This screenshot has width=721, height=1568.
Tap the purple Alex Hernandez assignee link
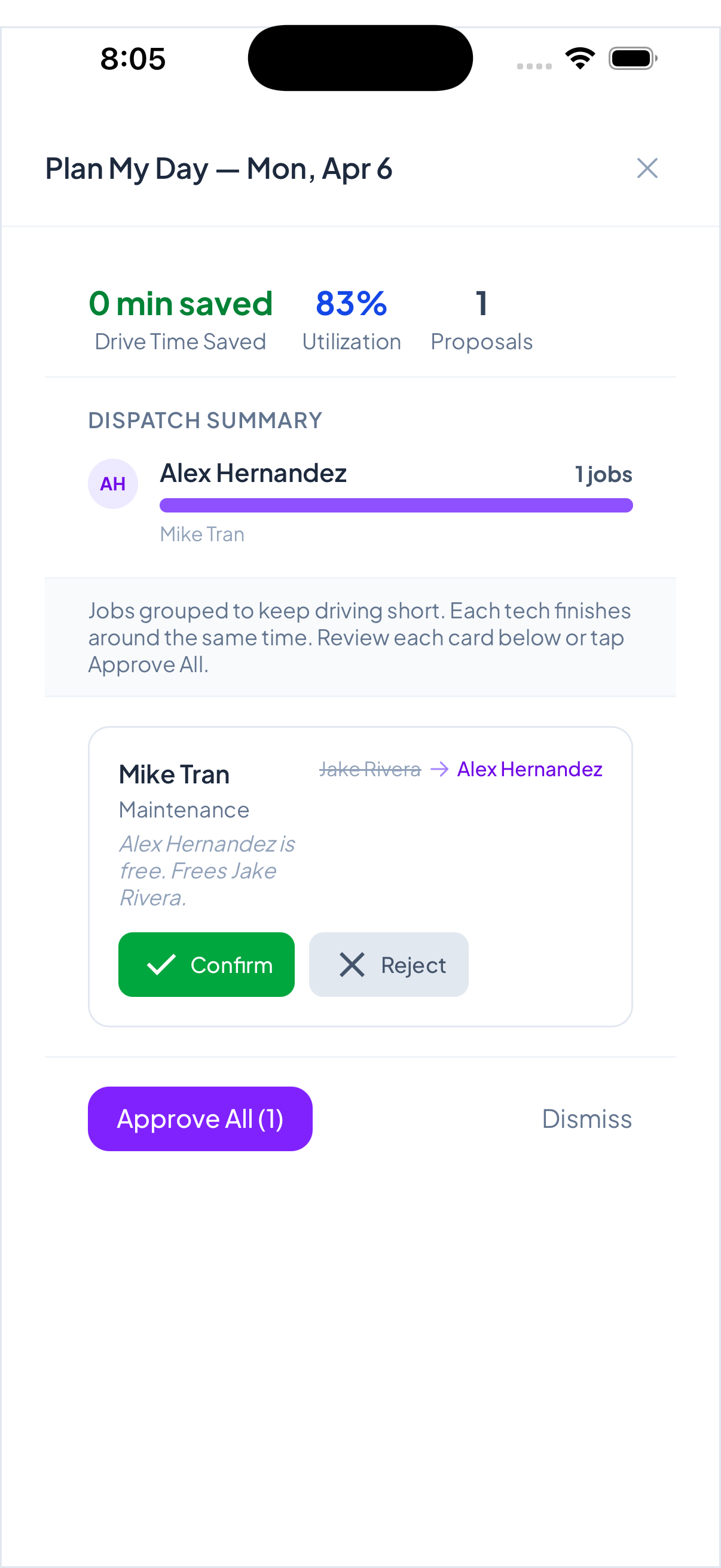tap(529, 770)
